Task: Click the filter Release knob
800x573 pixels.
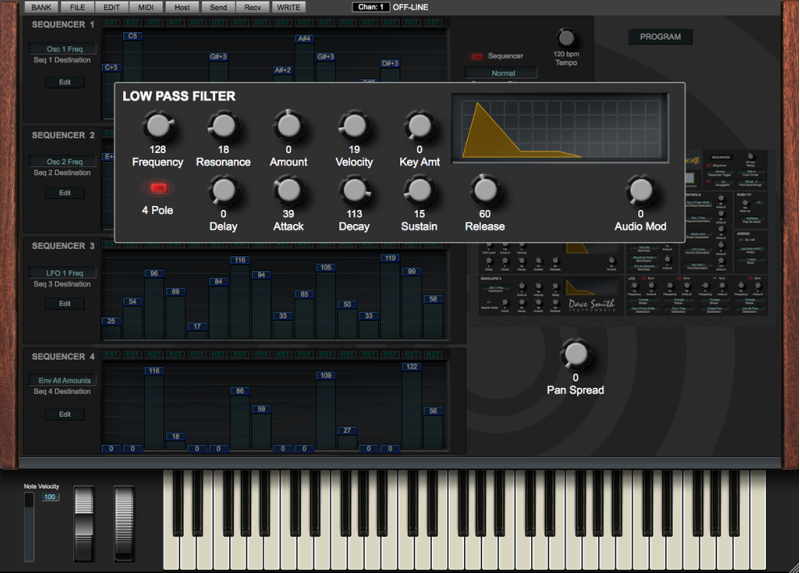Action: [484, 190]
